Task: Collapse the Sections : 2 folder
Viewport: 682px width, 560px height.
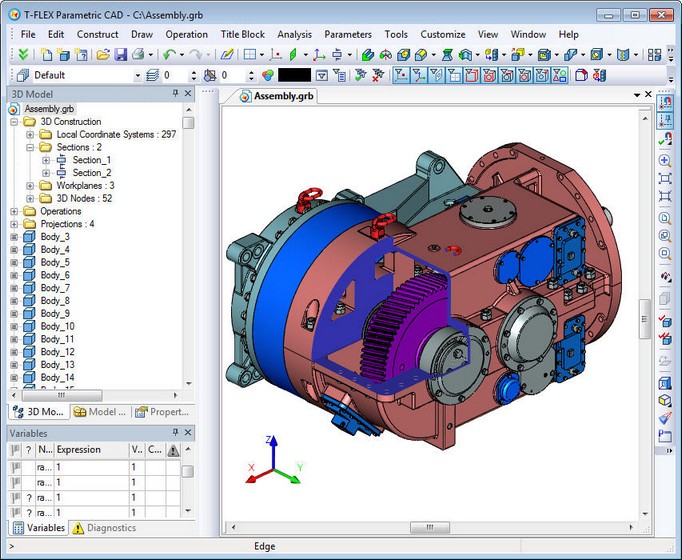Action: (31, 147)
